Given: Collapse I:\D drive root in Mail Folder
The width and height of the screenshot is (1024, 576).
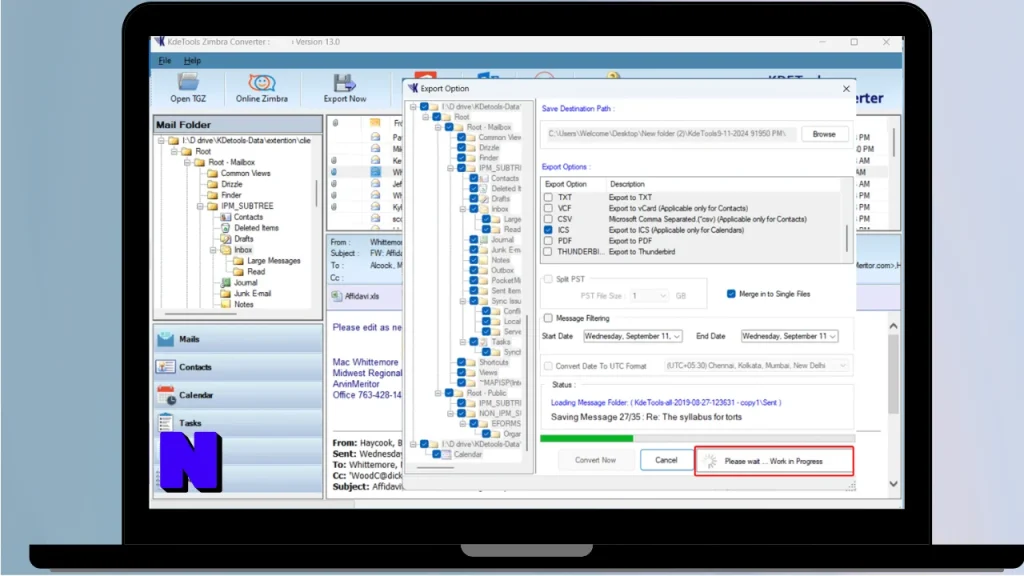Looking at the screenshot, I should (161, 140).
